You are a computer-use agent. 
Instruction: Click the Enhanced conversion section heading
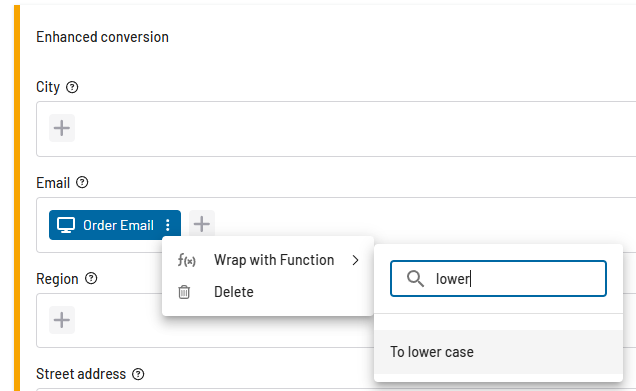(x=102, y=37)
